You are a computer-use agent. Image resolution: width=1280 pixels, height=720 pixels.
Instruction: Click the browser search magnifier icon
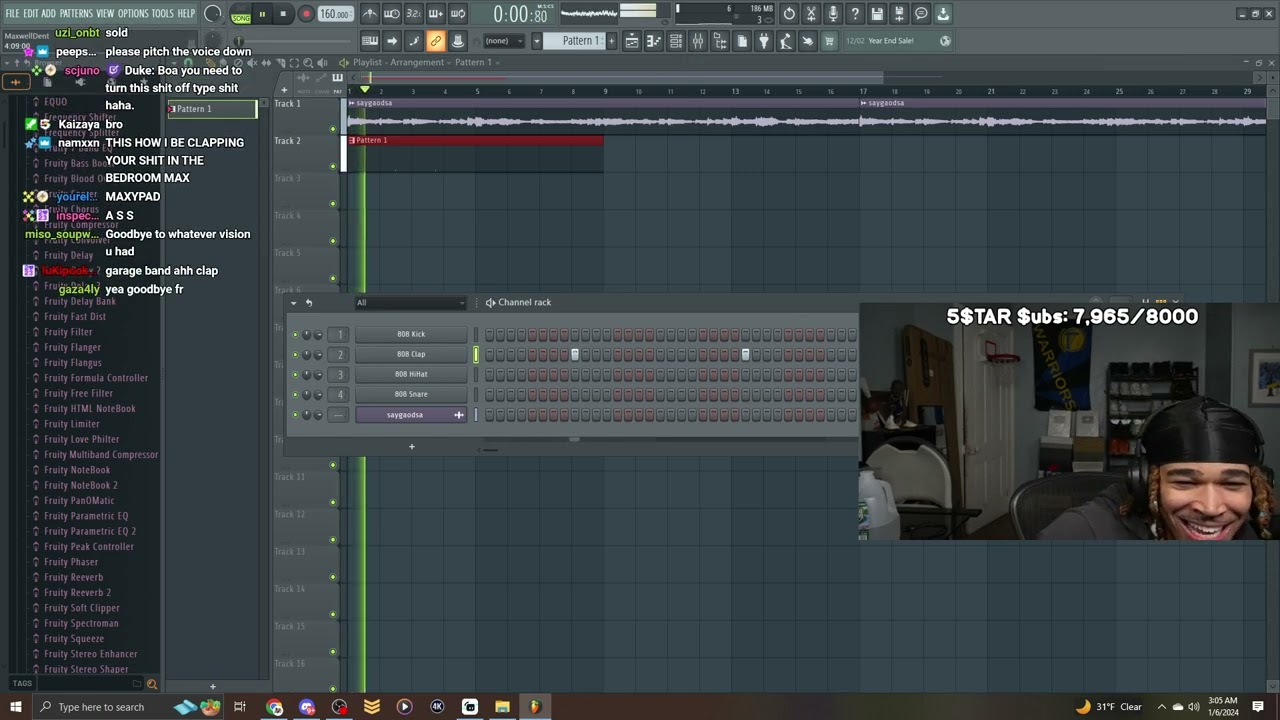coord(152,684)
